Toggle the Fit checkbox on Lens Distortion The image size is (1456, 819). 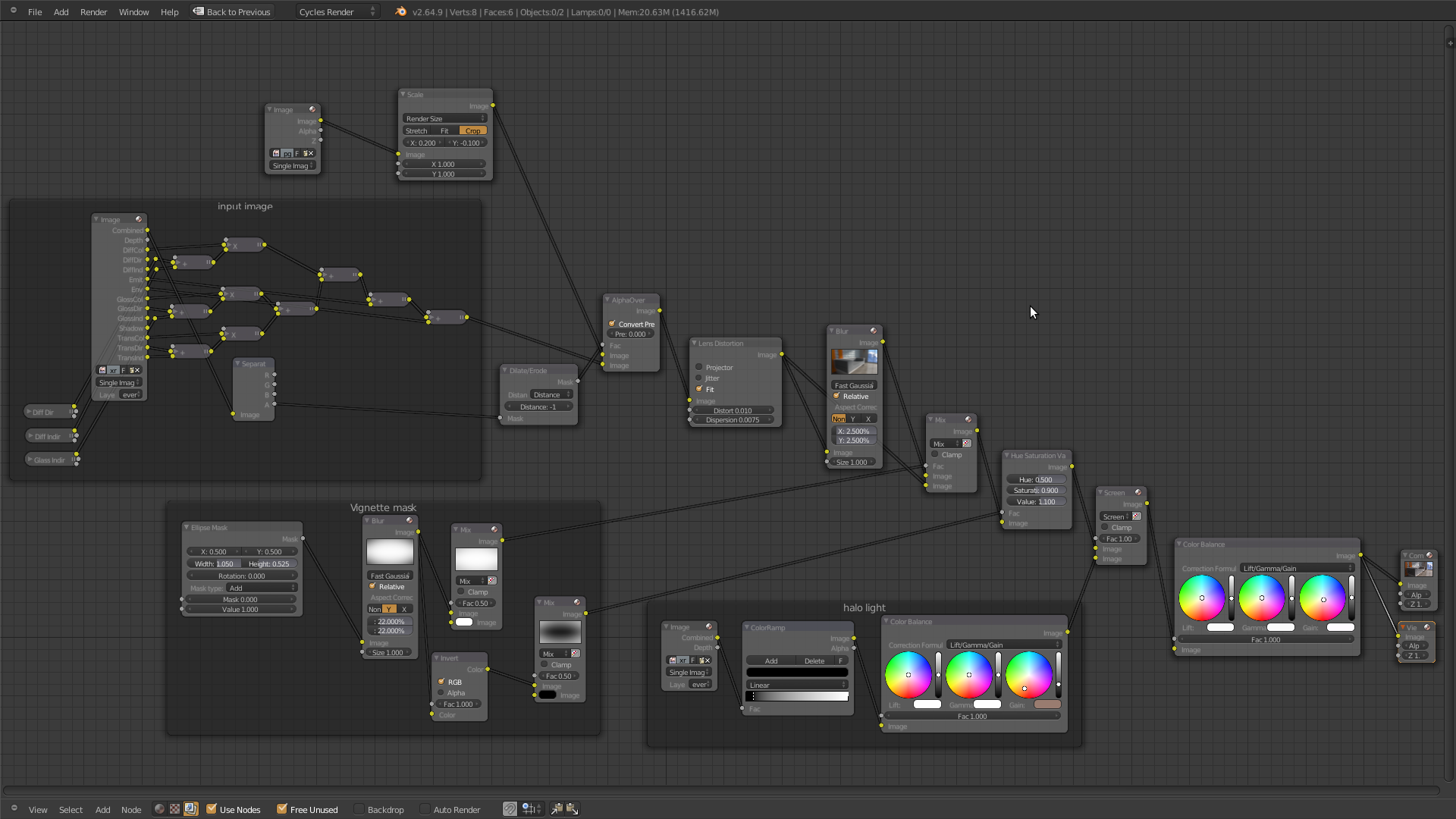(x=699, y=389)
